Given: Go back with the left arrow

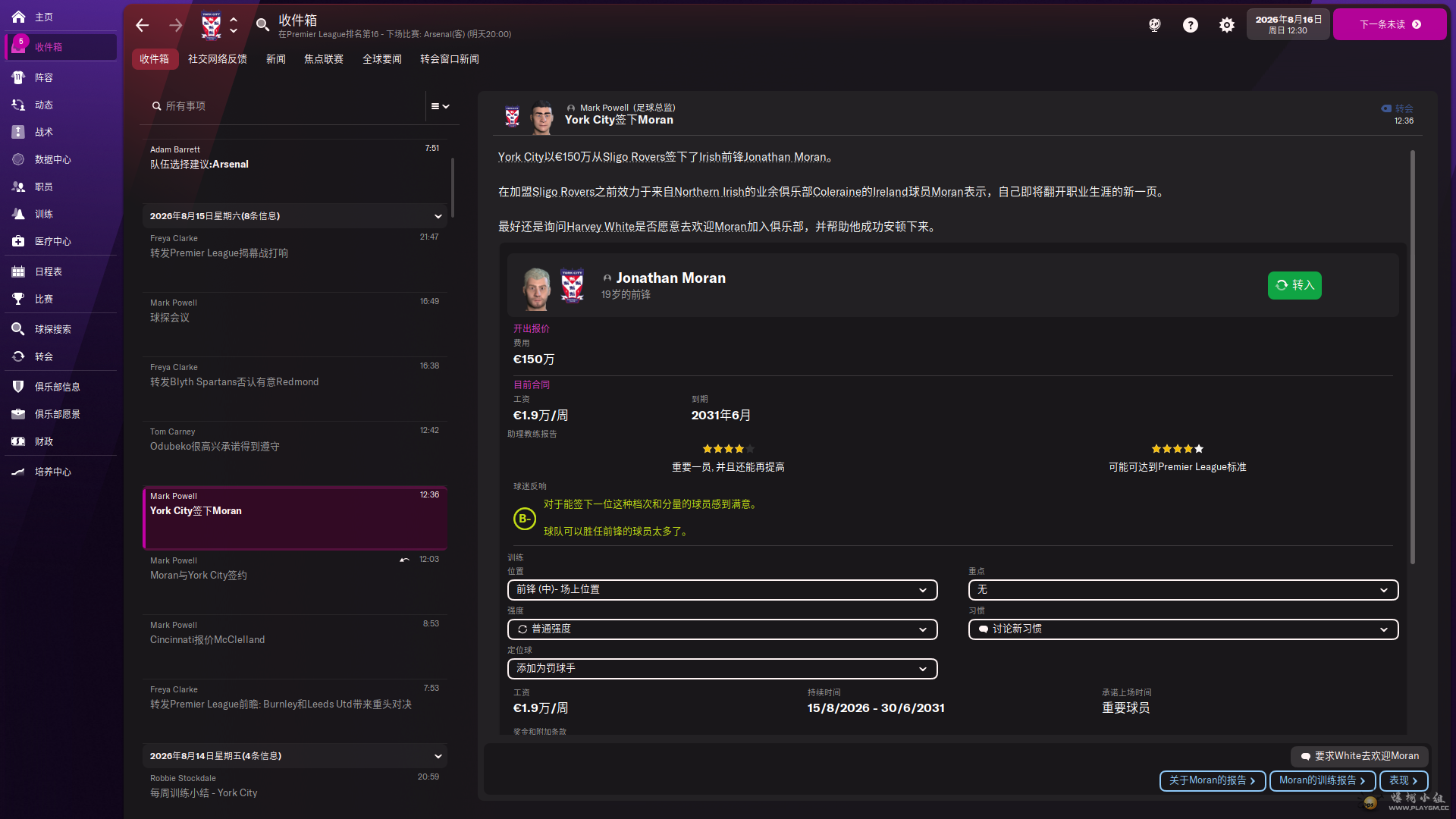Looking at the screenshot, I should pos(142,25).
